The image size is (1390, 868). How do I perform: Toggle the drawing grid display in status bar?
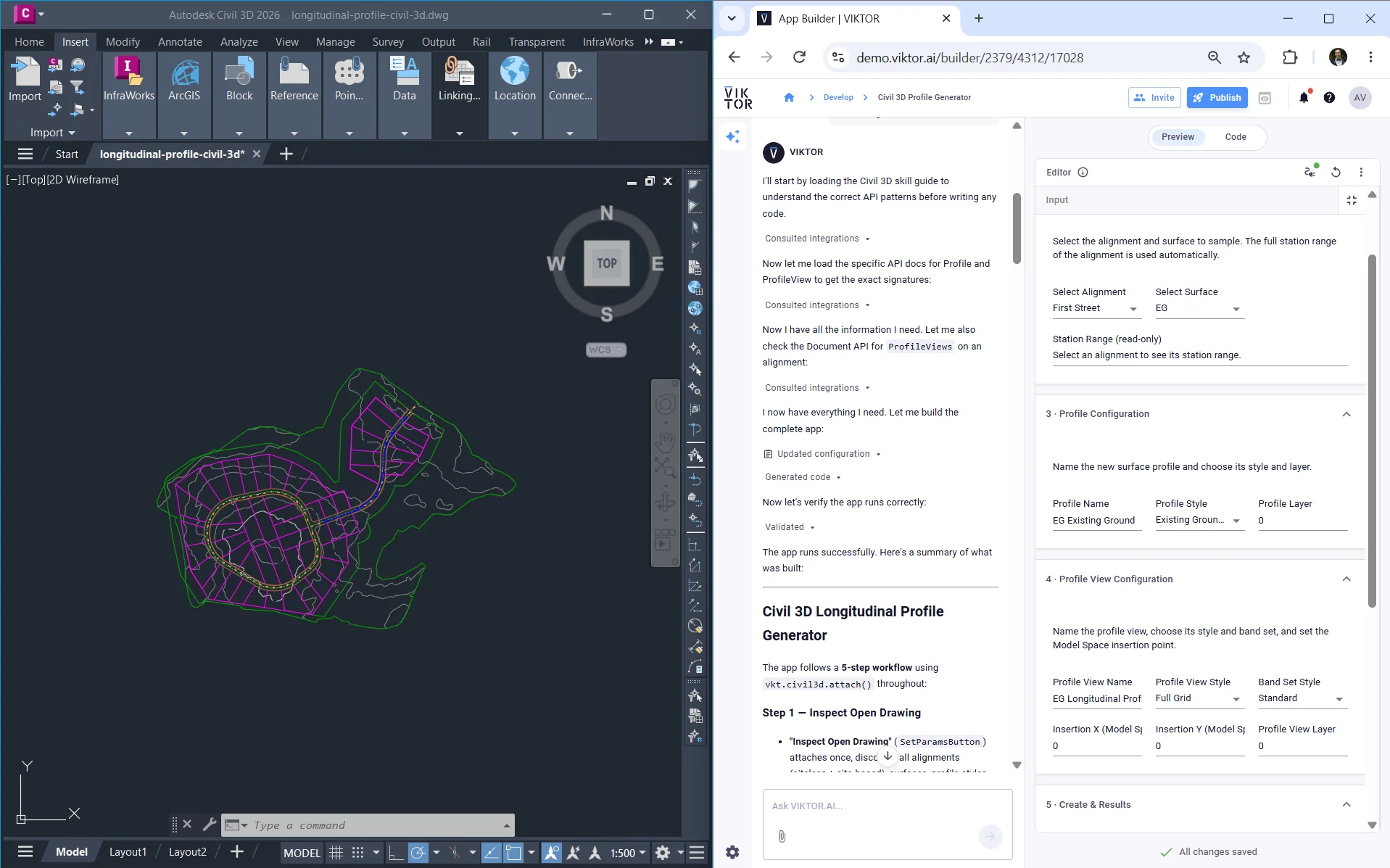[336, 853]
